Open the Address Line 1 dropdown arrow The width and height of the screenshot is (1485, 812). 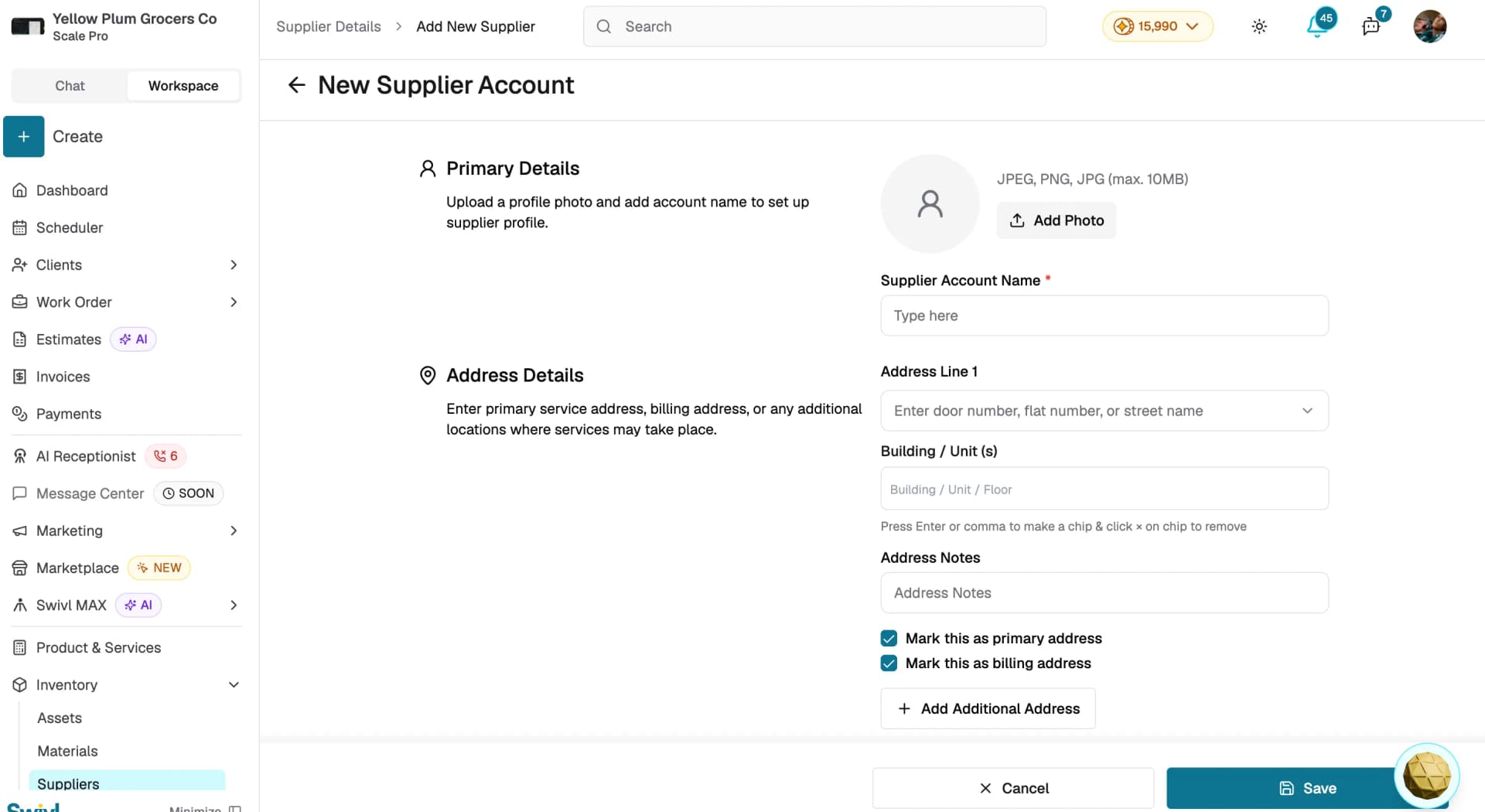tap(1307, 411)
